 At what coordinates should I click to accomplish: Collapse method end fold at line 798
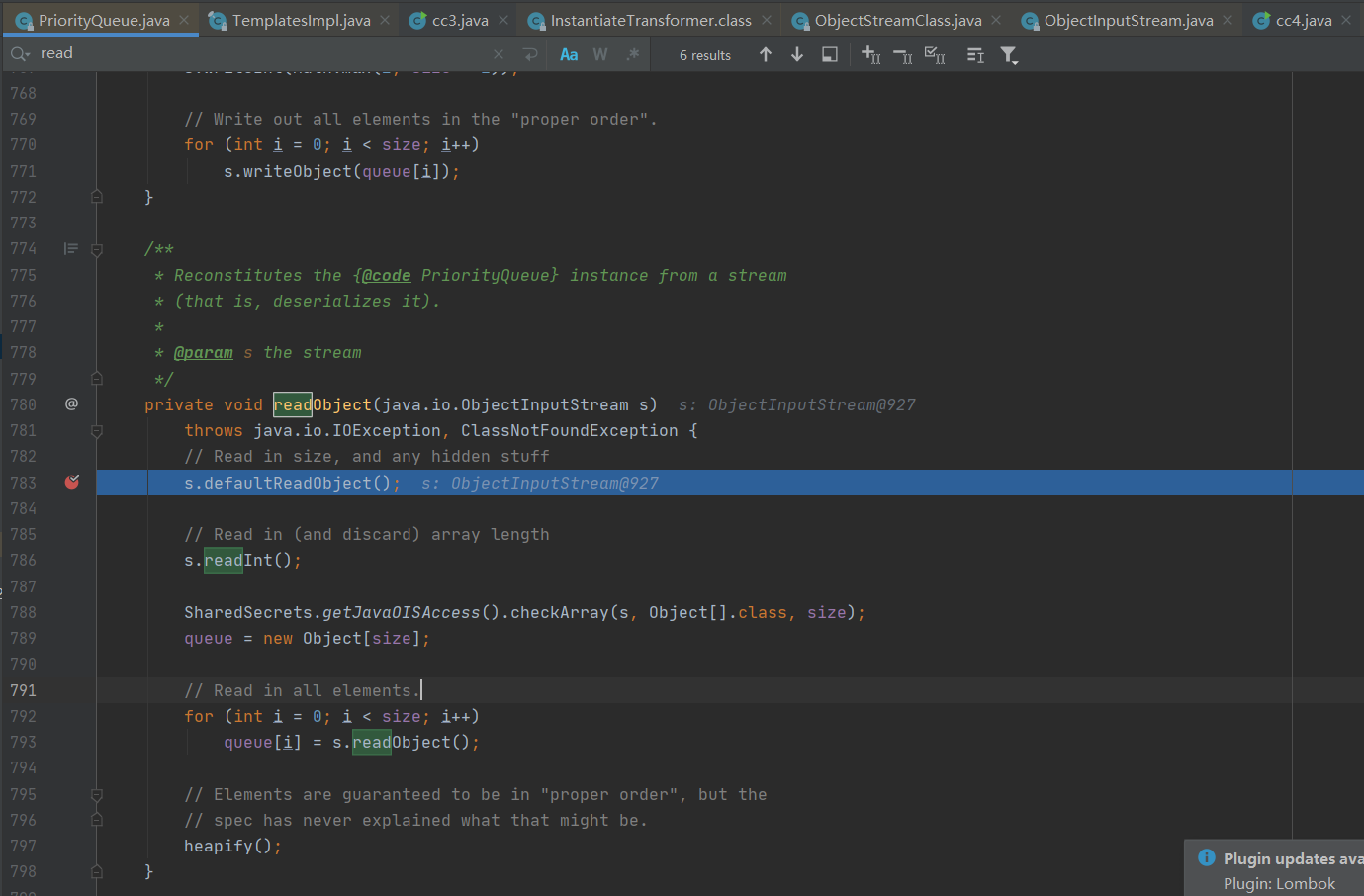[x=97, y=871]
